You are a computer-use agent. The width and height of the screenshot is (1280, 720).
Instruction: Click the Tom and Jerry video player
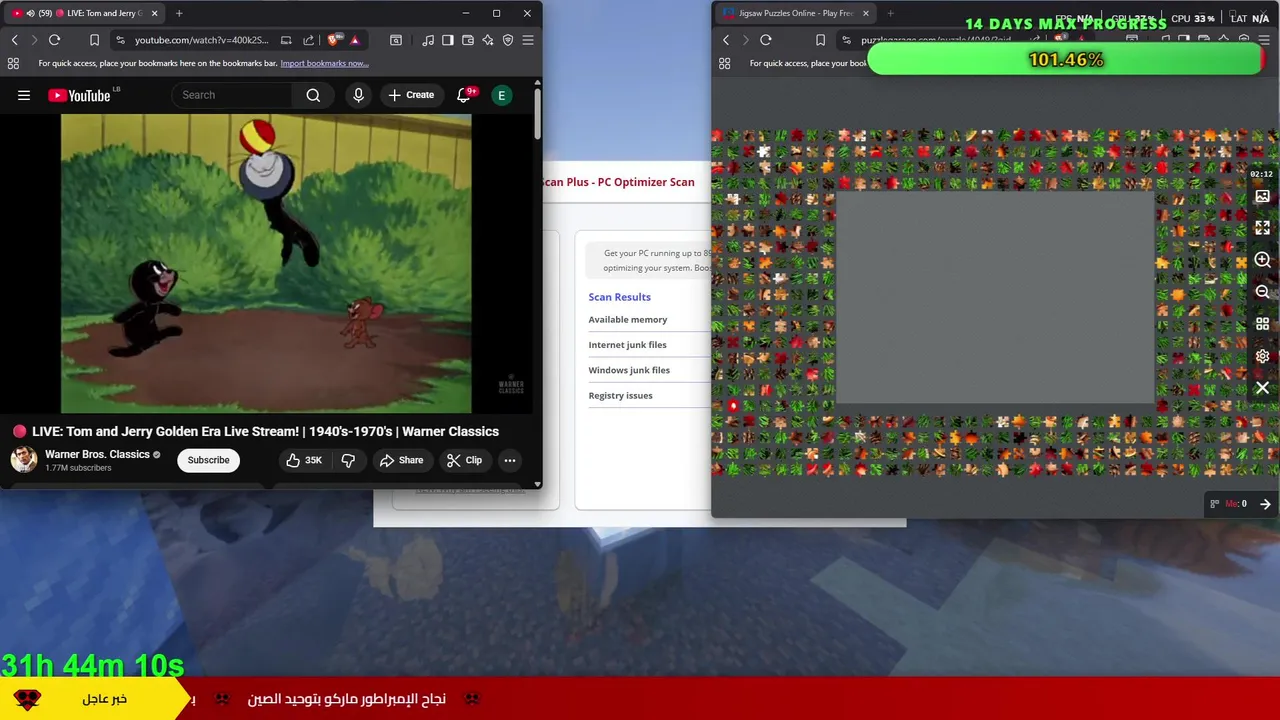266,263
